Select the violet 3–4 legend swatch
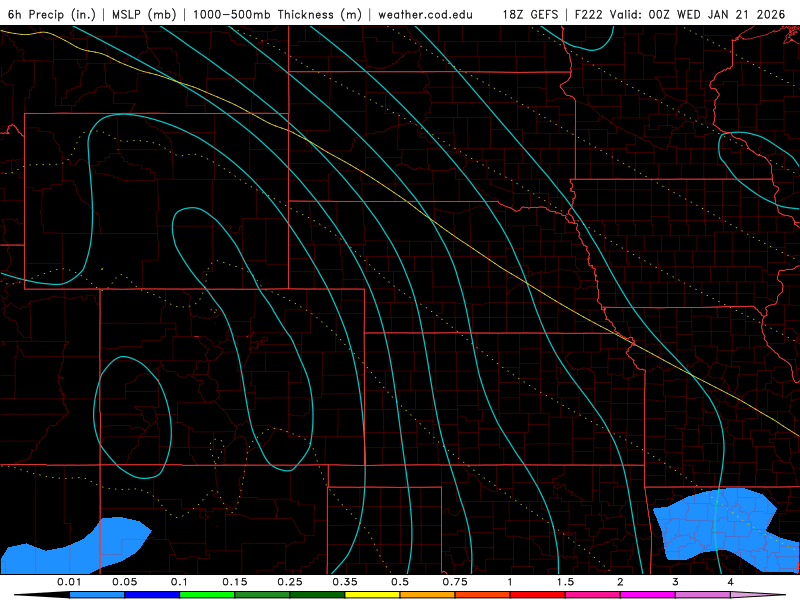Viewport: 800px width, 600px height. coord(703,595)
